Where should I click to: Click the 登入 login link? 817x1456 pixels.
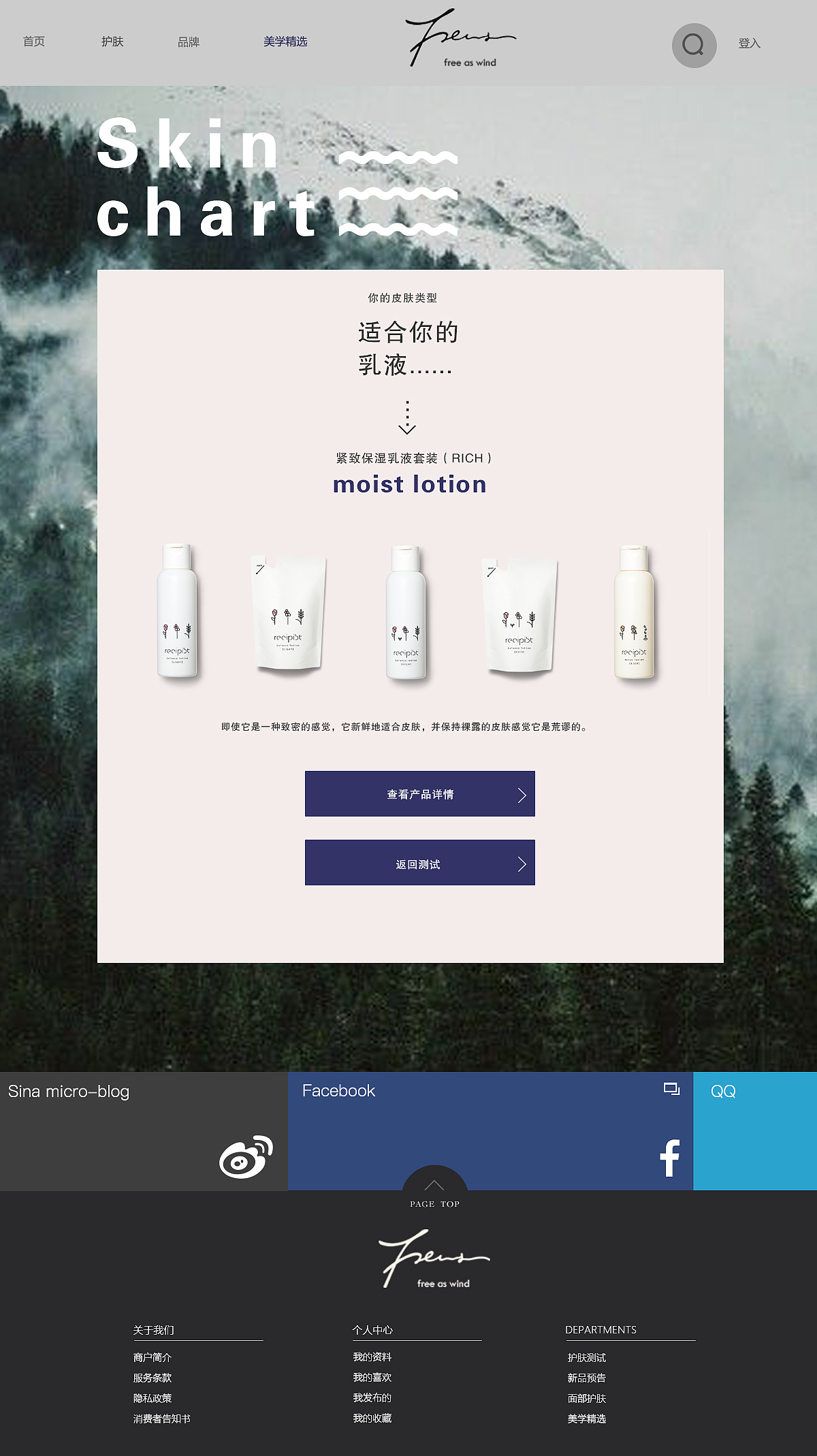pyautogui.click(x=749, y=44)
